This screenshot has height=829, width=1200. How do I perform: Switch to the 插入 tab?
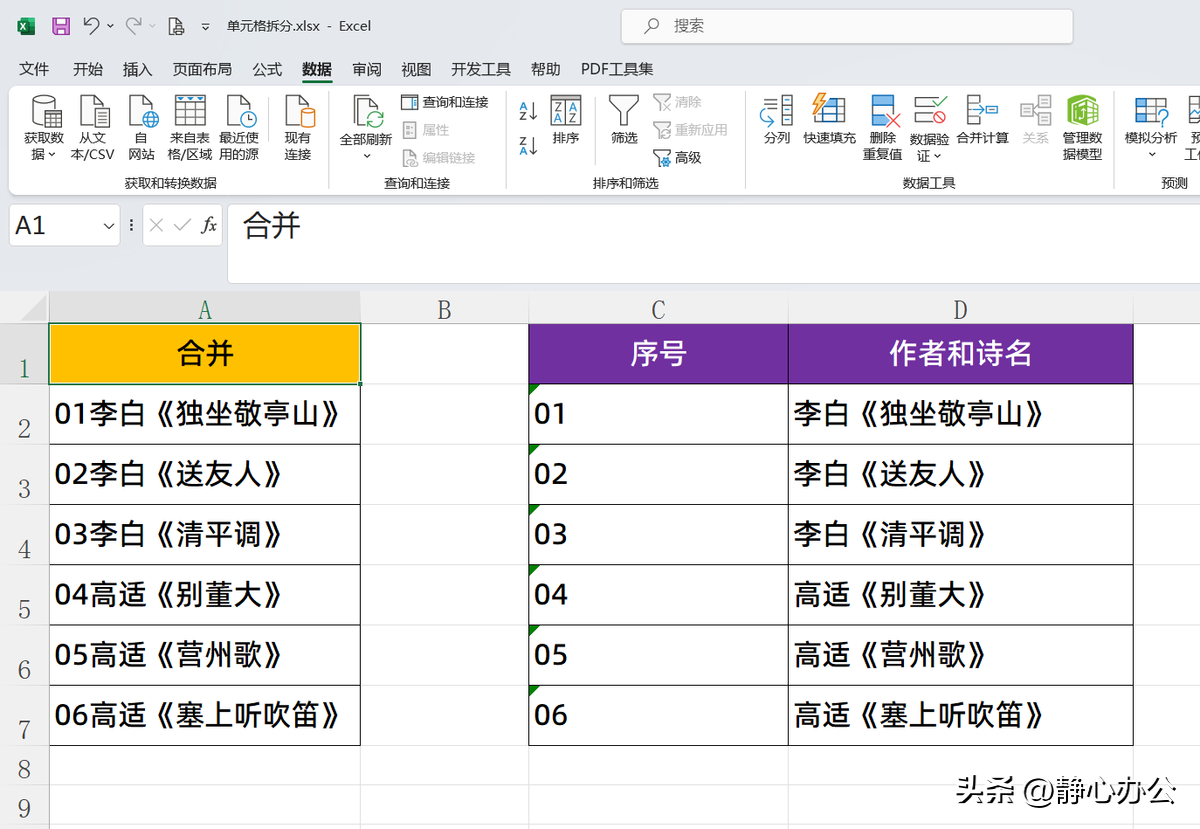(138, 69)
